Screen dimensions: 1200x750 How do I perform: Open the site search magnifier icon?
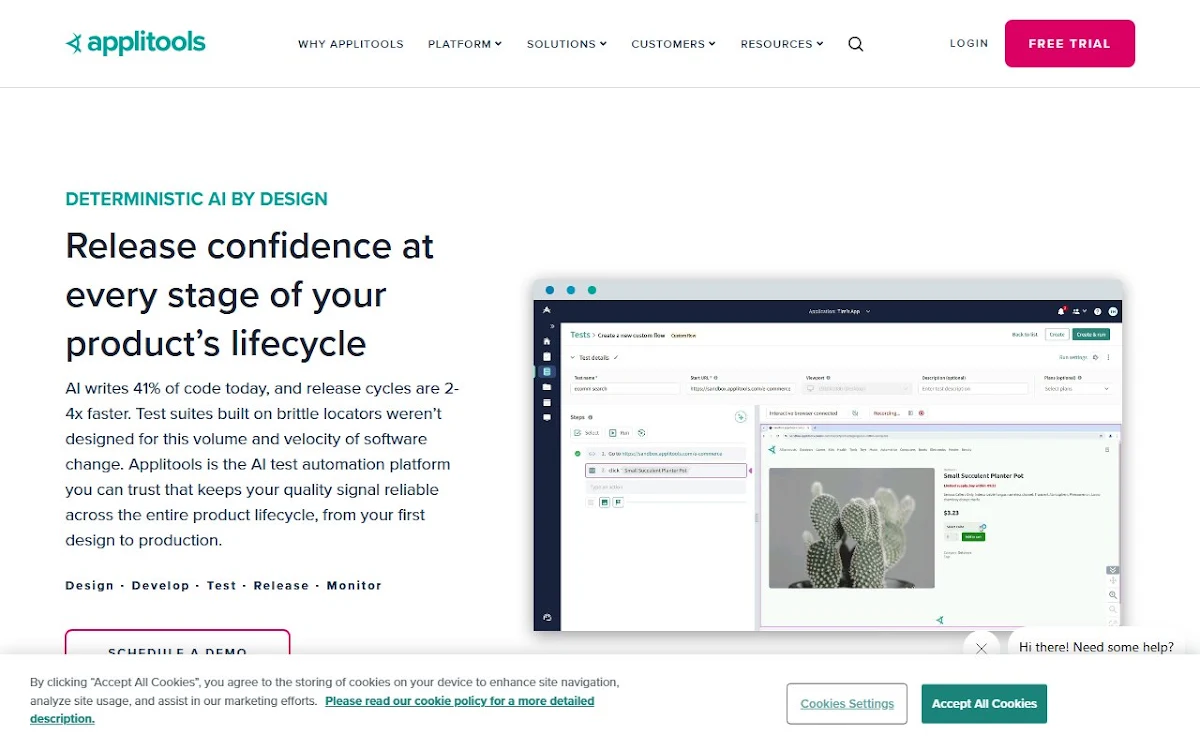point(856,44)
